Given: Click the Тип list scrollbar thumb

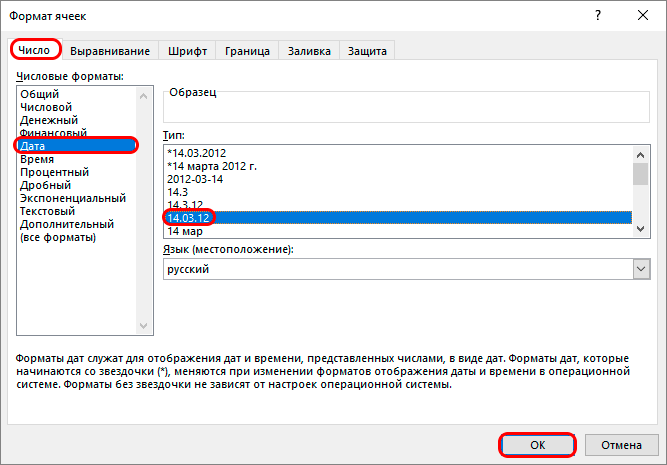Looking at the screenshot, I should pos(640,174).
